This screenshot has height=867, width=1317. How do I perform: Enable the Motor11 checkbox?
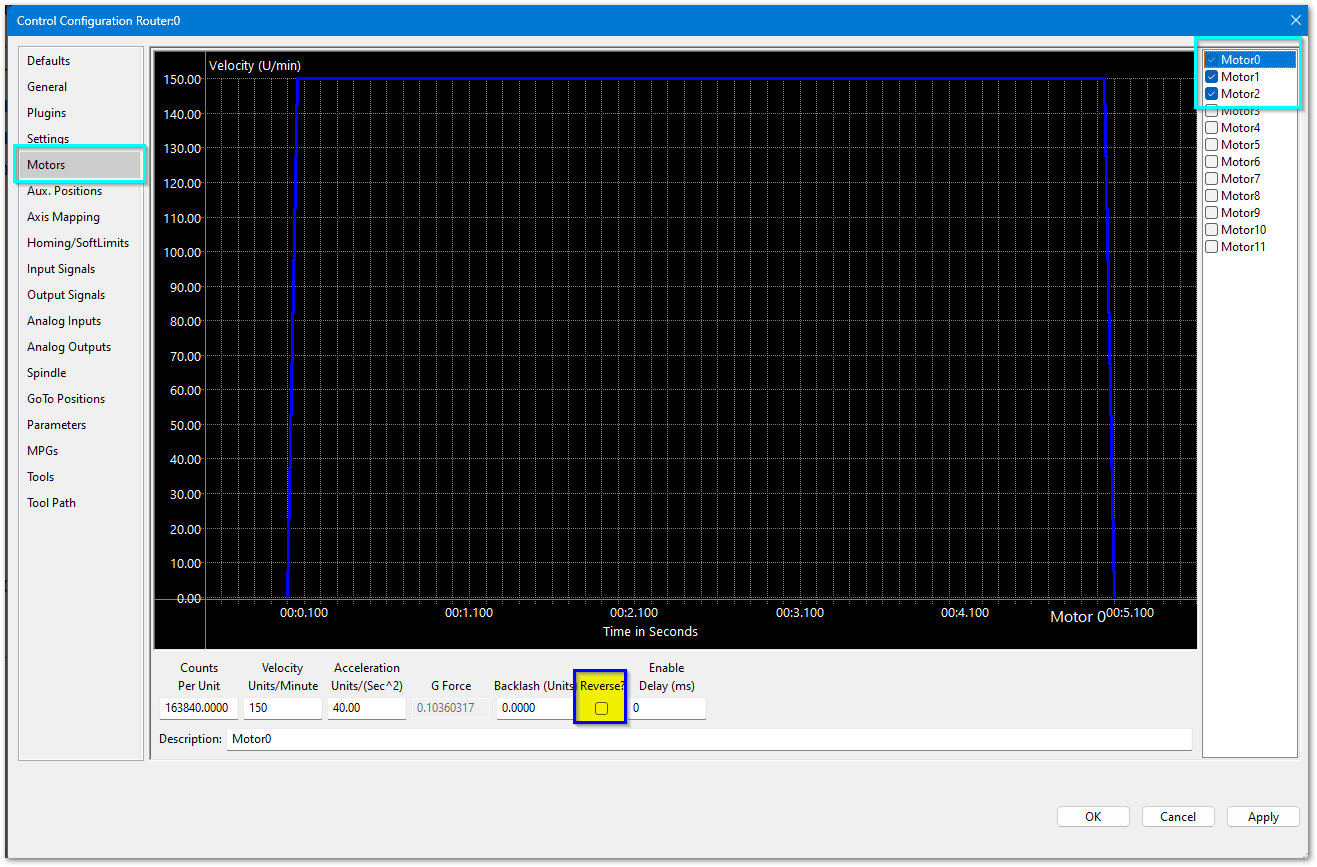1211,247
